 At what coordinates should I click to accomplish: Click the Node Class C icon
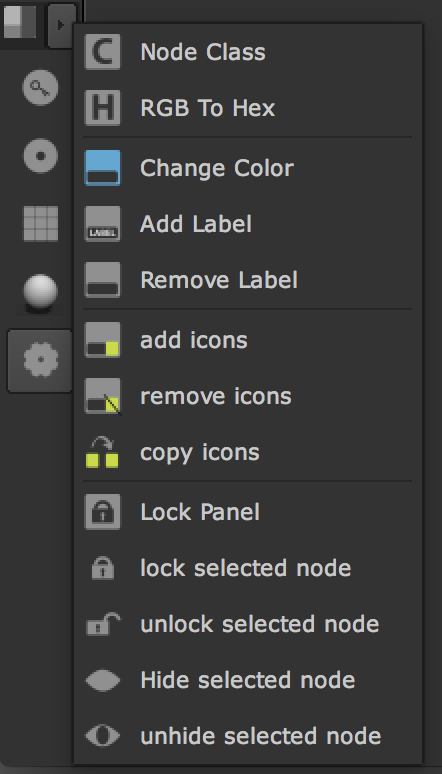[x=103, y=52]
